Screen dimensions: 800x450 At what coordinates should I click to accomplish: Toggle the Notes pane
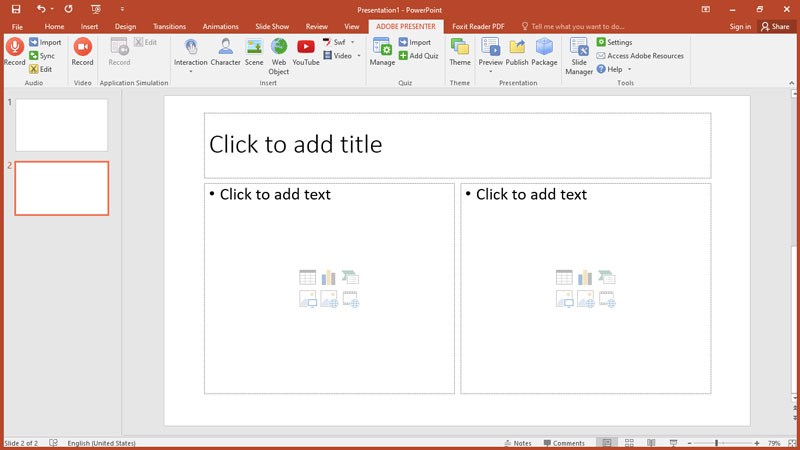click(518, 443)
